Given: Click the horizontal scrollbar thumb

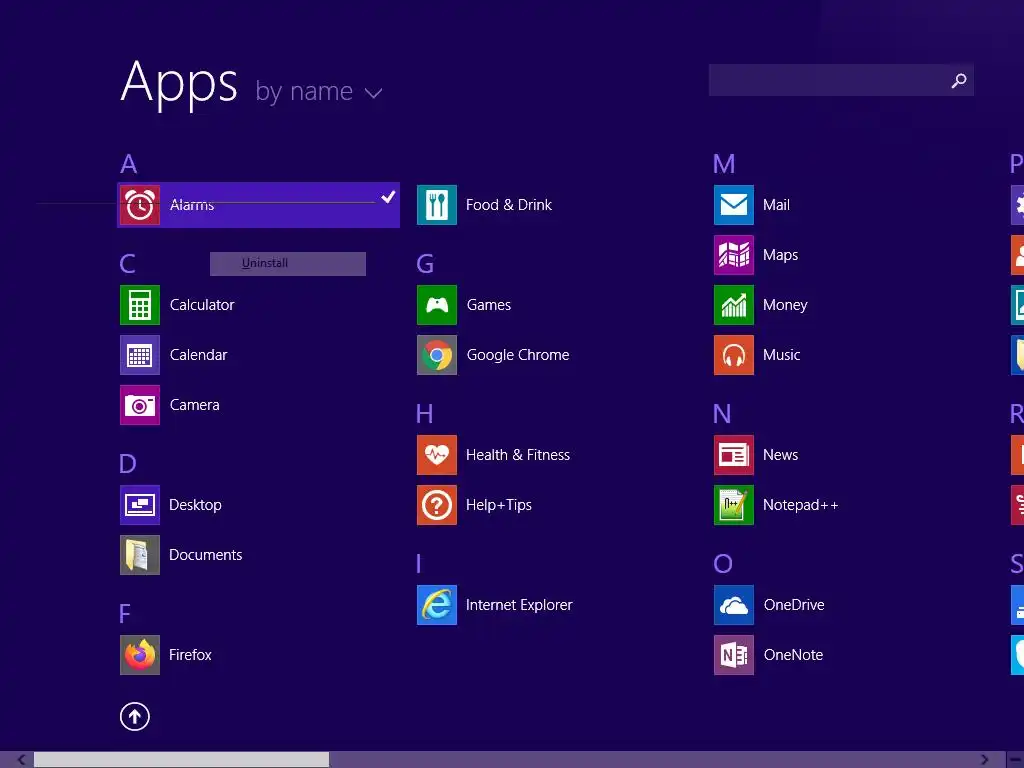Looking at the screenshot, I should coord(182,760).
